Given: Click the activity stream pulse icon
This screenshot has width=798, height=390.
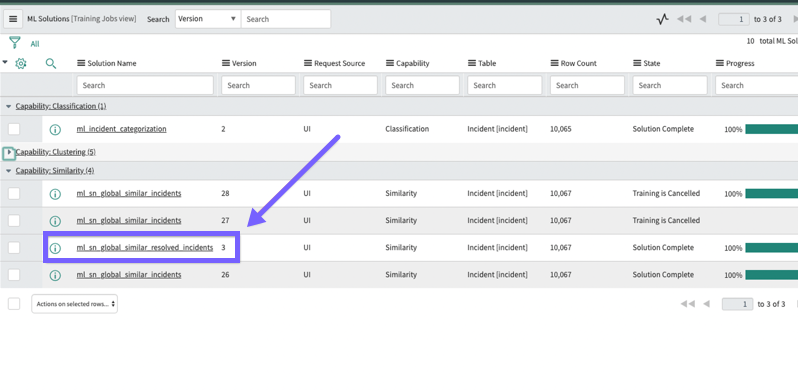Looking at the screenshot, I should (x=662, y=19).
